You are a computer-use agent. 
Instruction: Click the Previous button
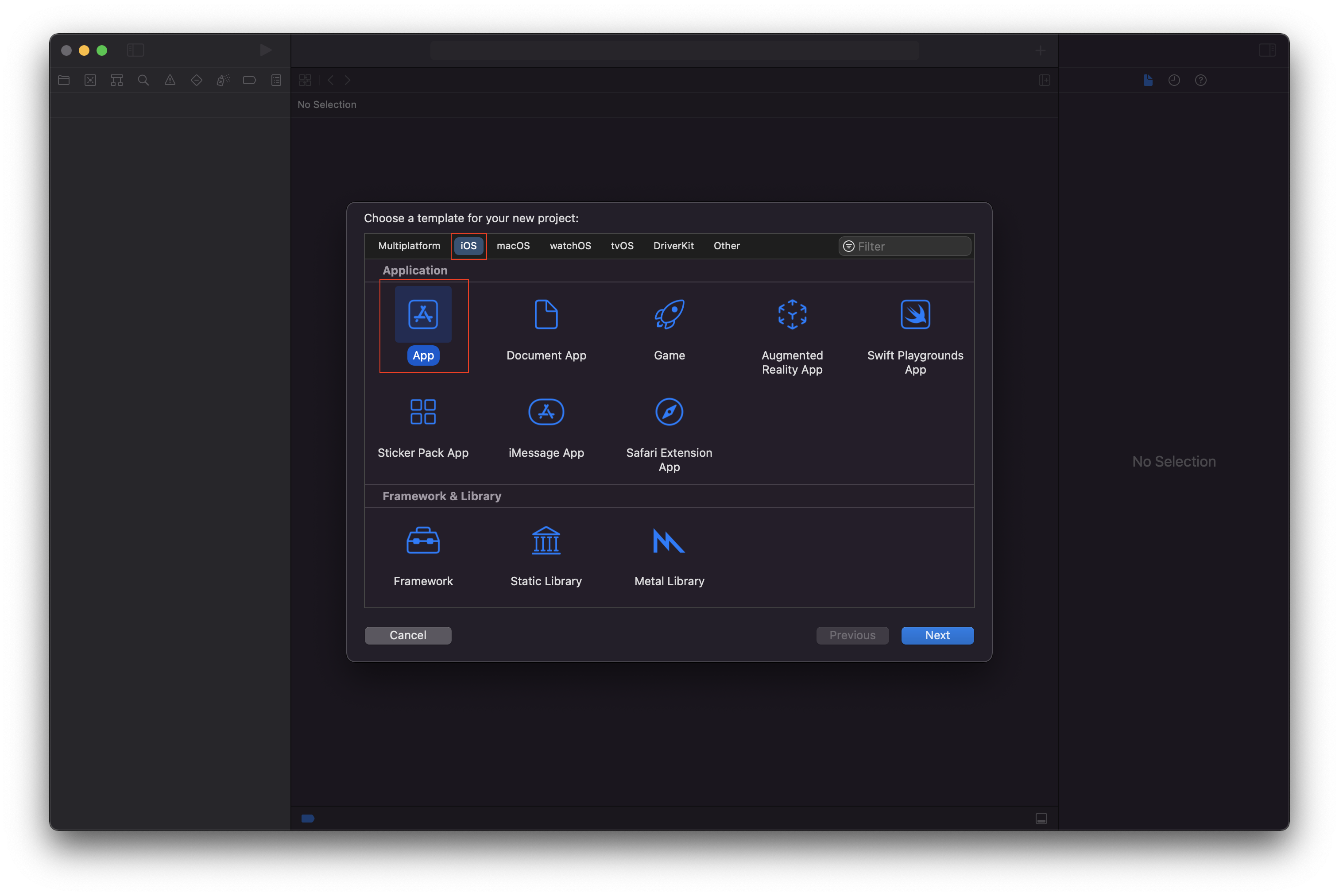[x=852, y=635]
